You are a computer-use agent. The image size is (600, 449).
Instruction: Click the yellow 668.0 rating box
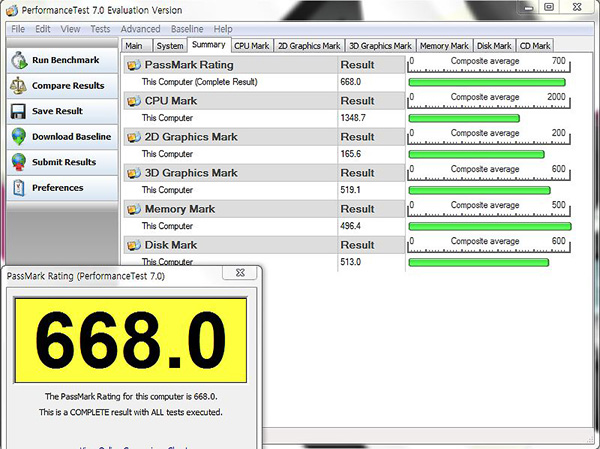click(x=130, y=340)
